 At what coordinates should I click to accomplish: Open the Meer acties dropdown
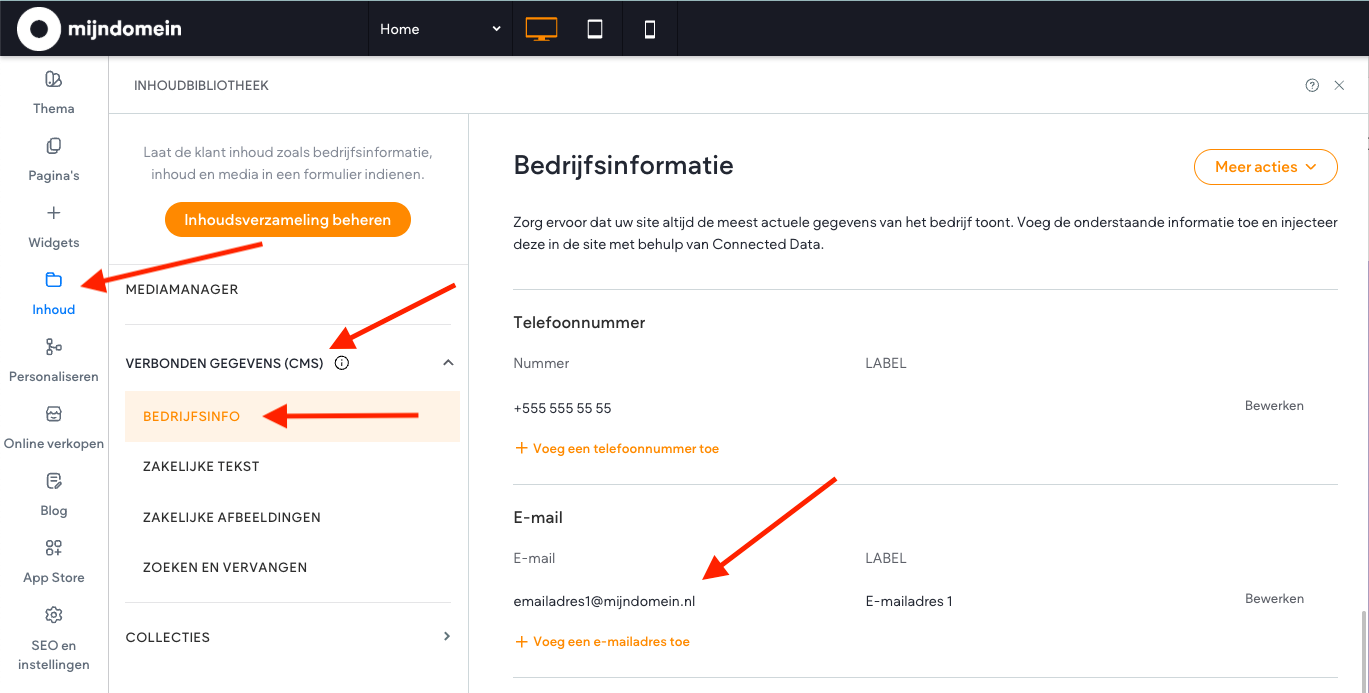point(1265,167)
